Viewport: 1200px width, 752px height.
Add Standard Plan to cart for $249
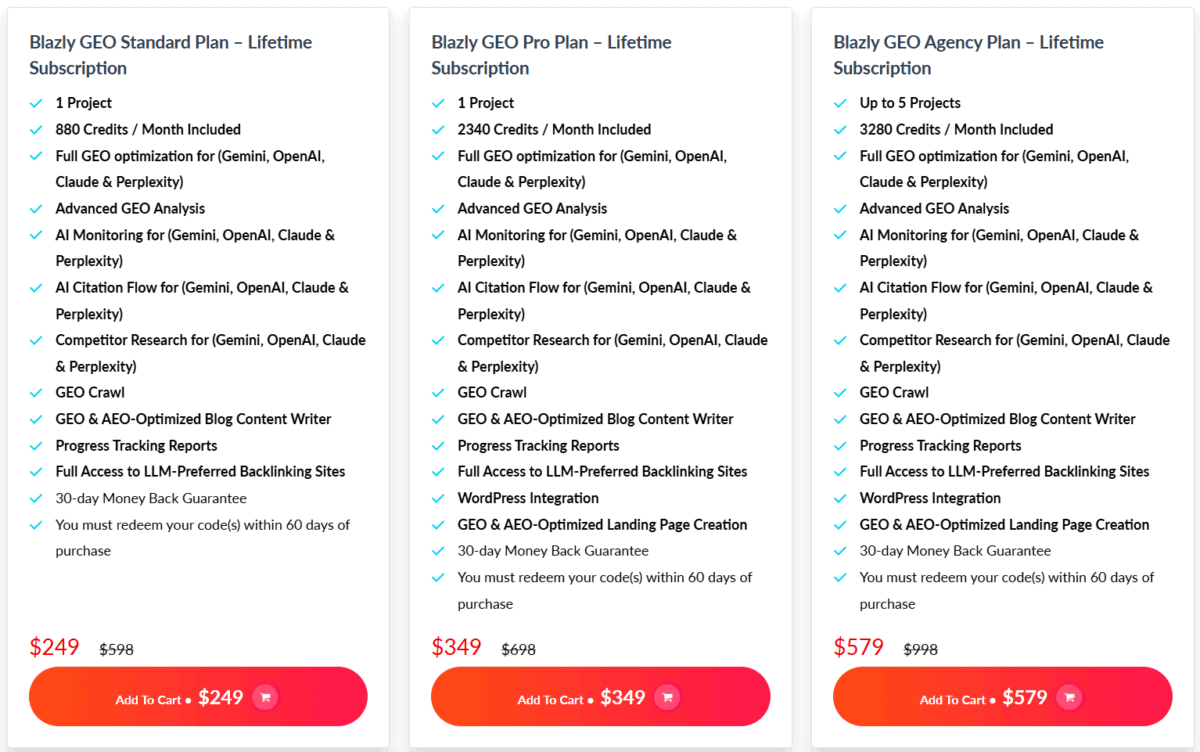tap(198, 697)
